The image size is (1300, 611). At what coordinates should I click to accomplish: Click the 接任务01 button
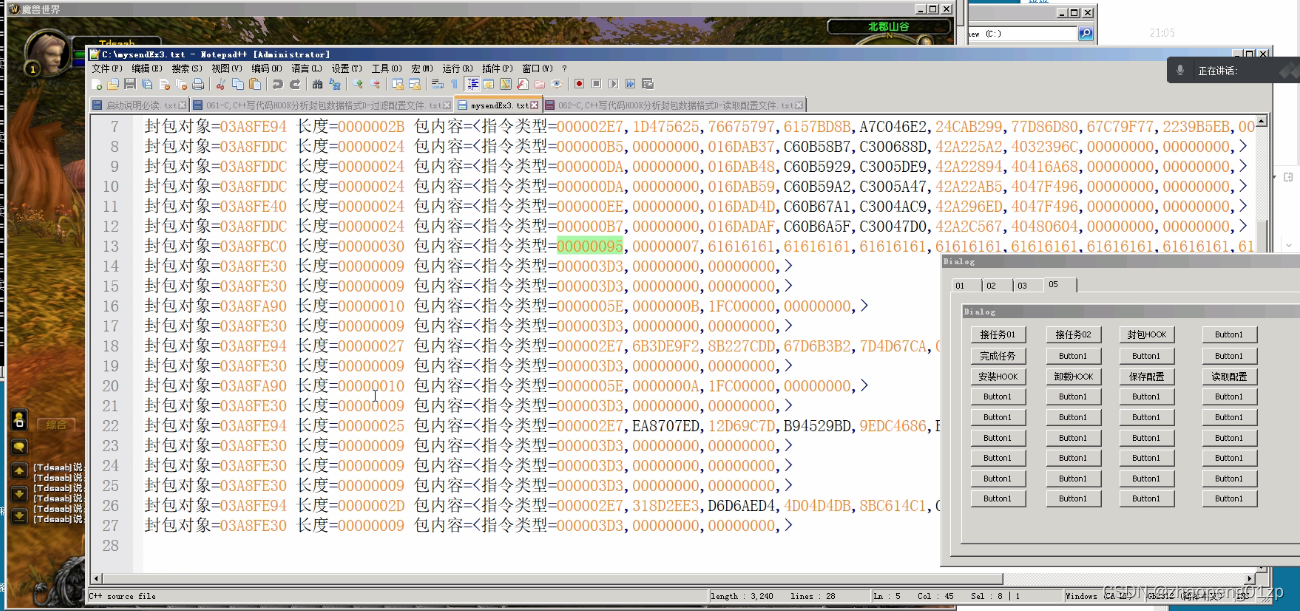pyautogui.click(x=998, y=335)
